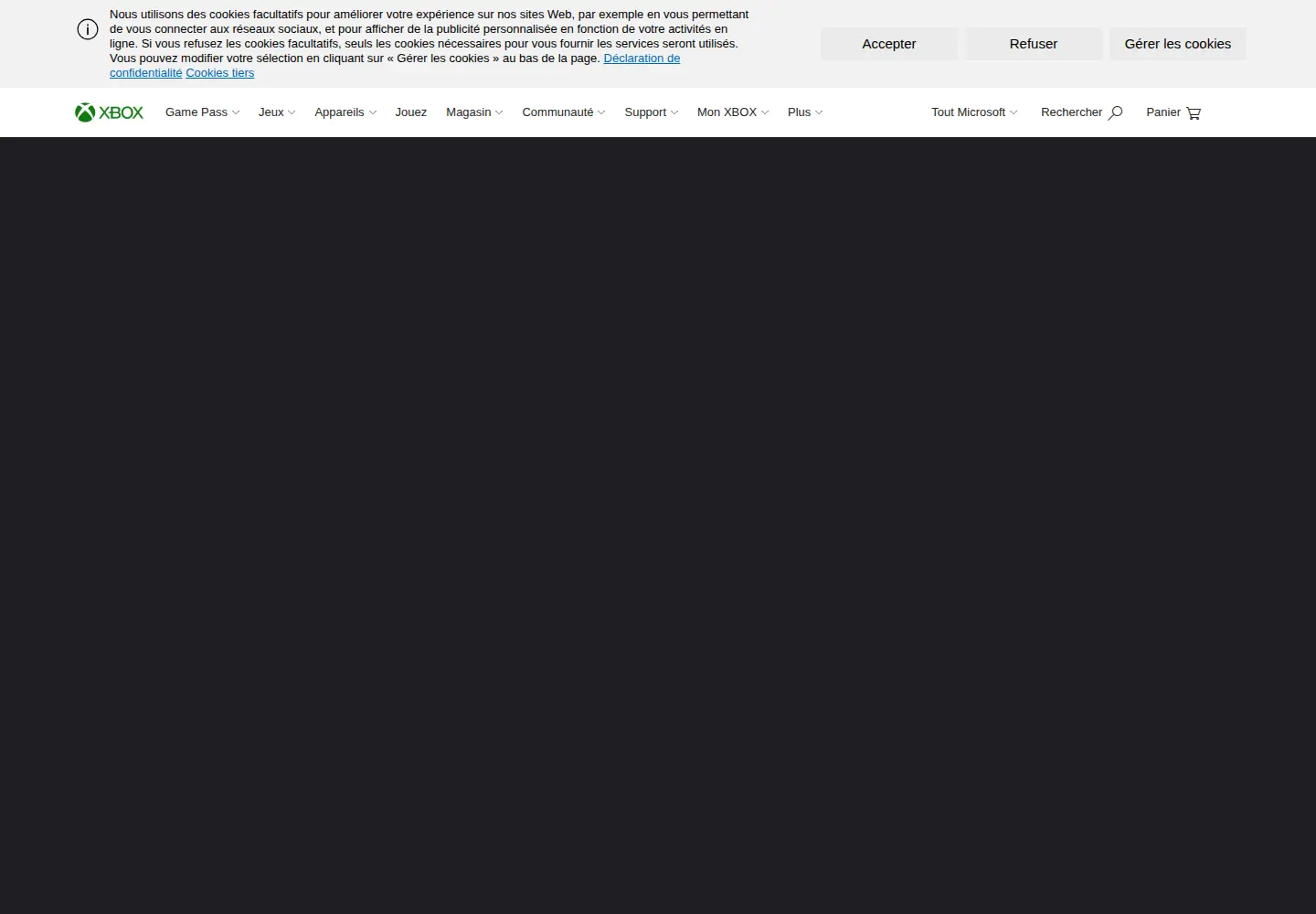Expand the Plus menu
Screen dimensions: 1316x914
tap(805, 112)
